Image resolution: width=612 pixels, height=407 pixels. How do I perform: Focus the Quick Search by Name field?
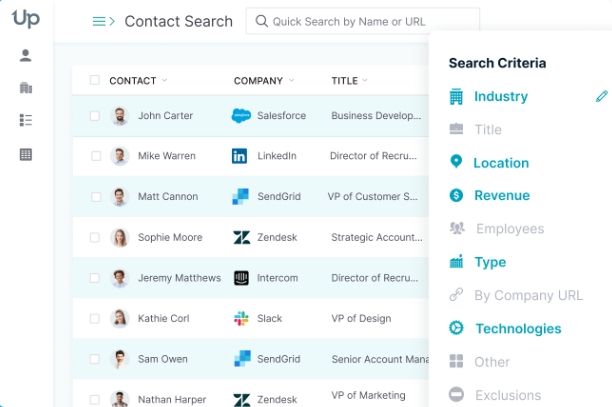click(x=363, y=21)
